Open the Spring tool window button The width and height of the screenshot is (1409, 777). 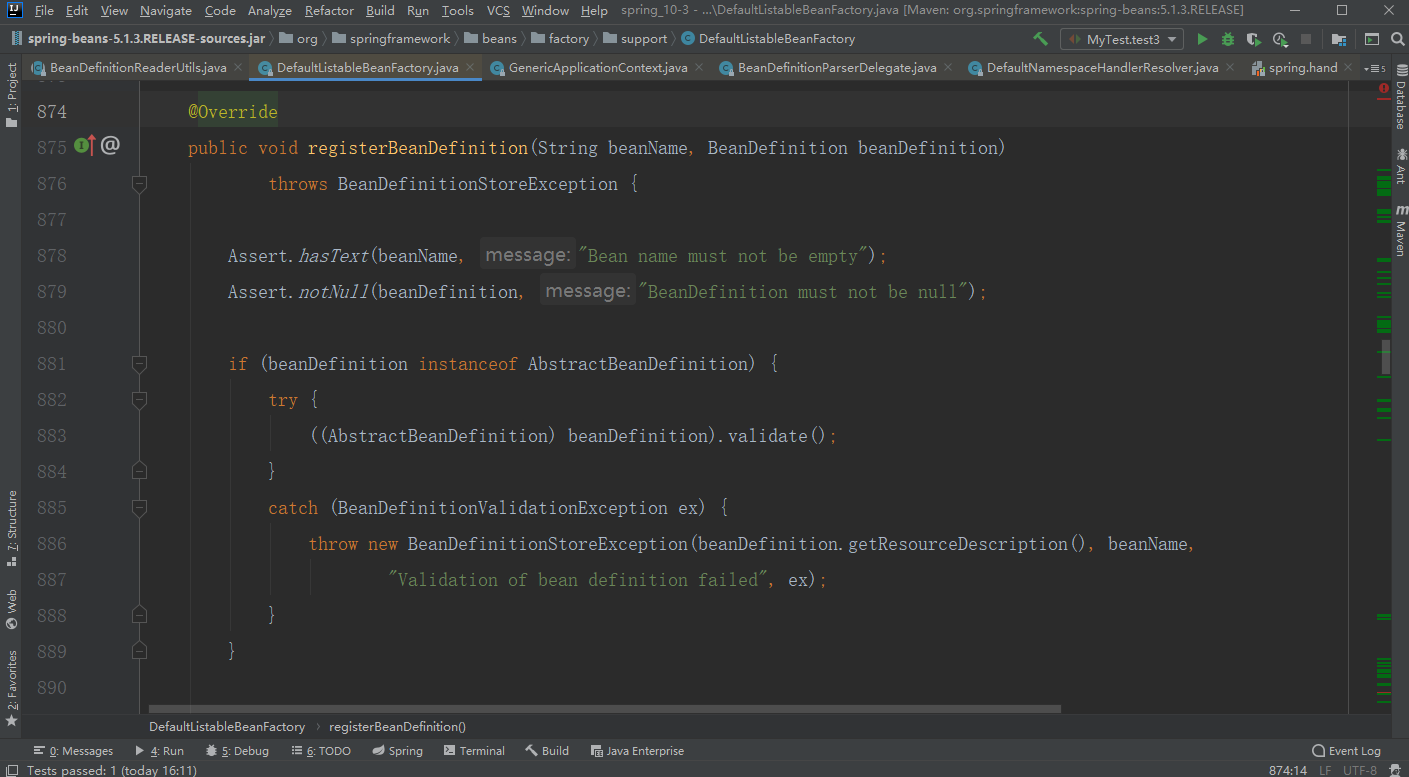[x=398, y=751]
